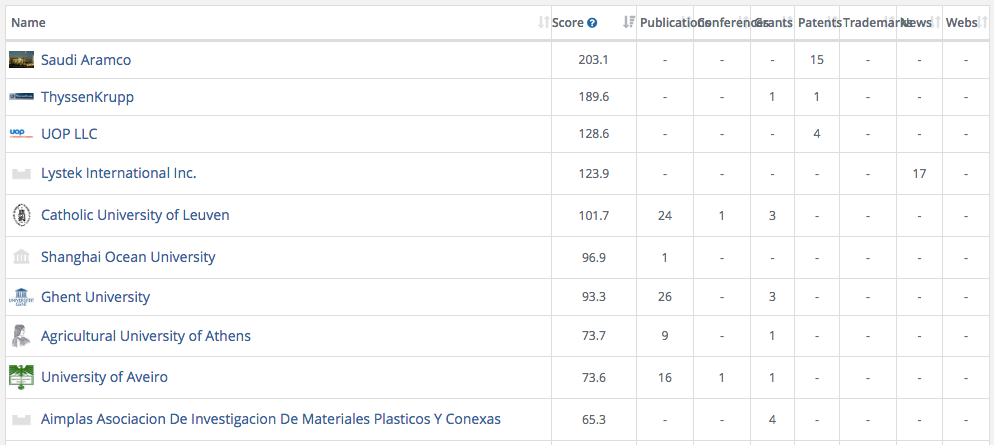Click Lystek news value 17
The image size is (994, 445).
pos(919,173)
